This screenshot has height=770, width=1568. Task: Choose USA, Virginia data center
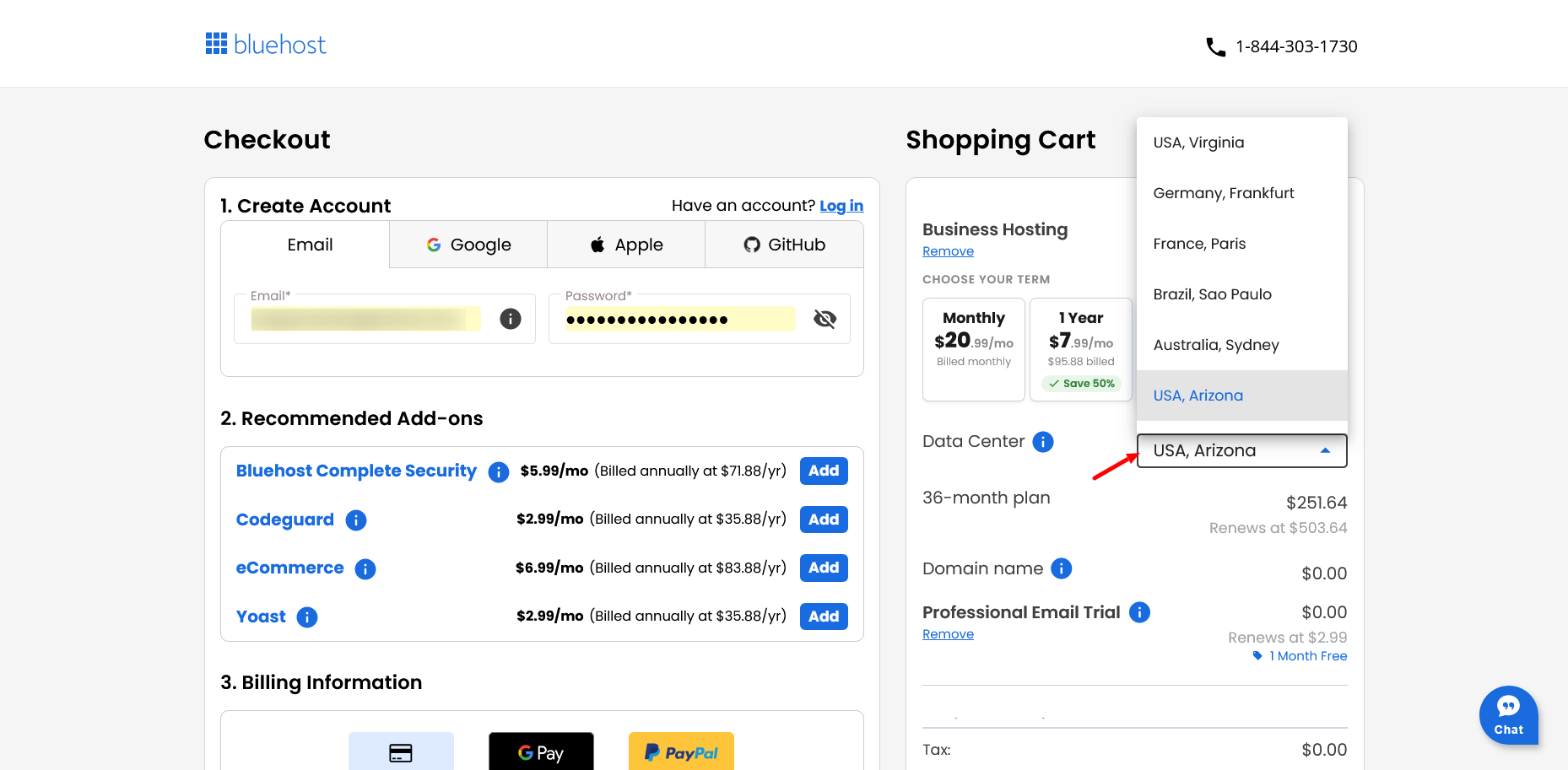[1242, 143]
